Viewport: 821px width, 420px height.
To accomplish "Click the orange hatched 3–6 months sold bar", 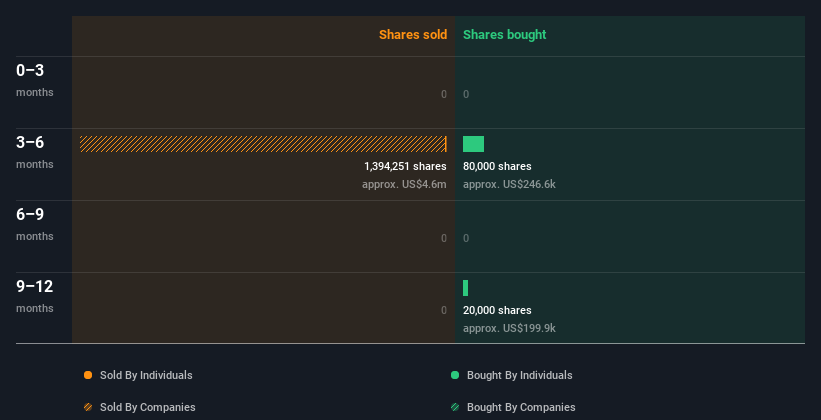I will coord(263,144).
